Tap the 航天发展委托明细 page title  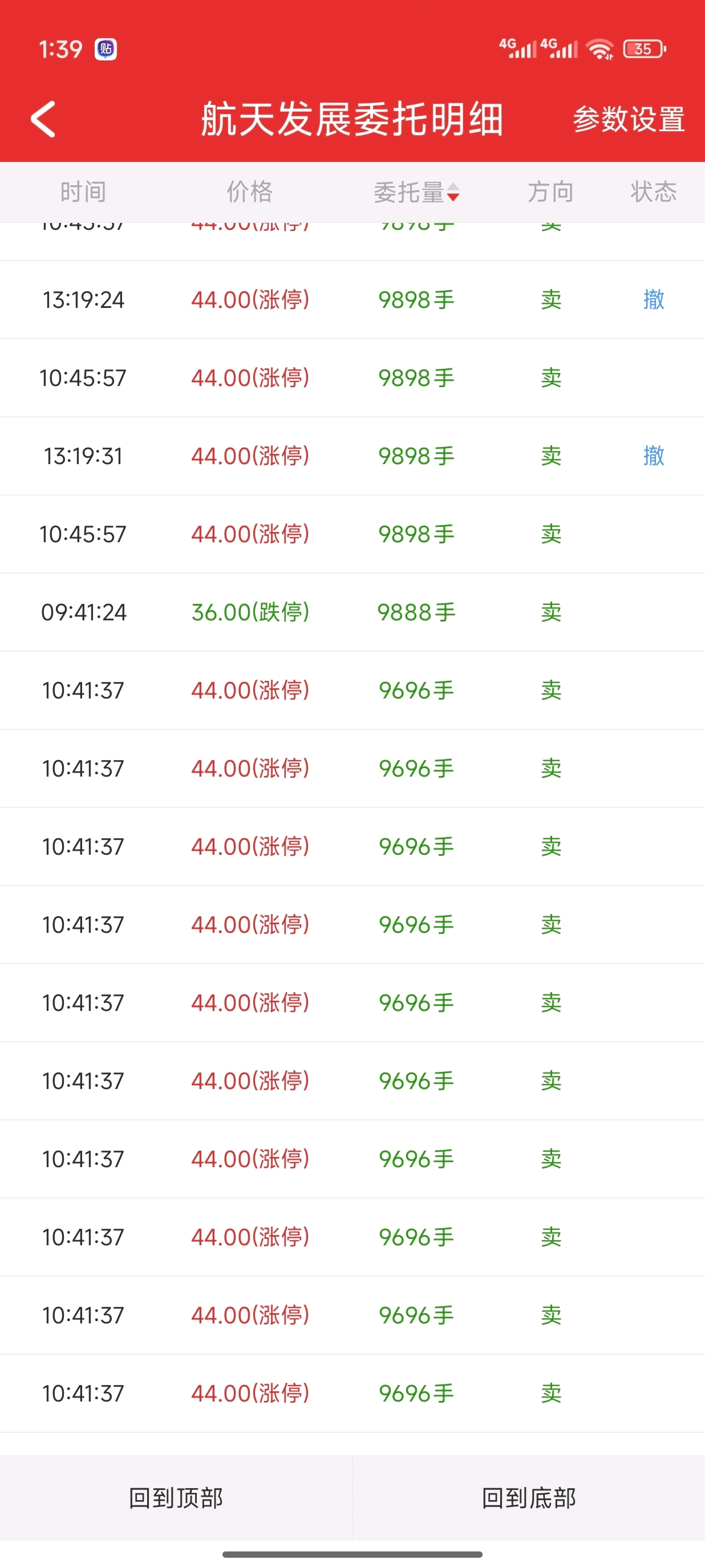(x=352, y=119)
